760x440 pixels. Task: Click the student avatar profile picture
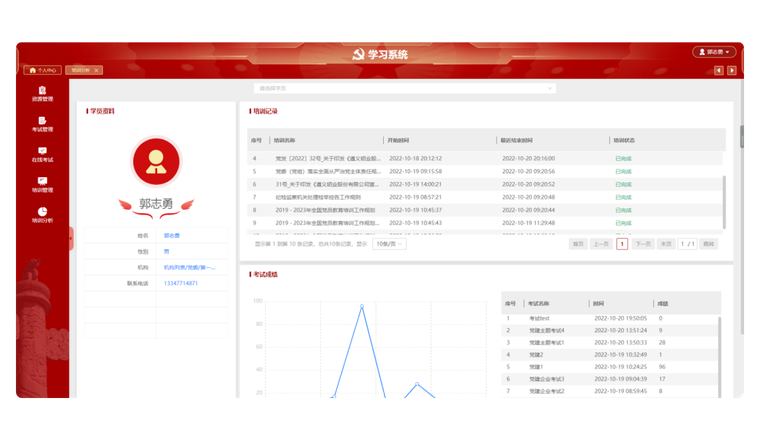click(156, 161)
